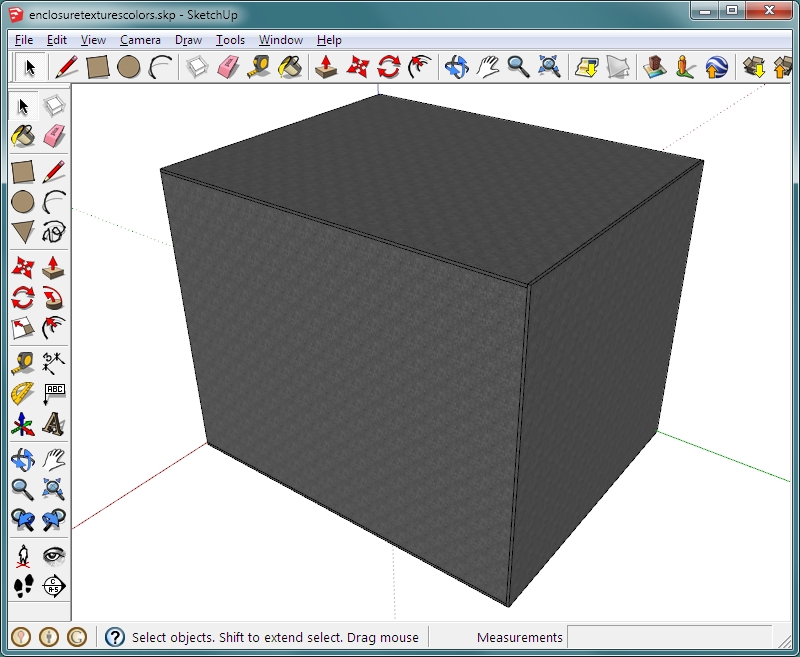Select Tape Measure tool in top toolbar
This screenshot has width=800, height=657.
[259, 67]
